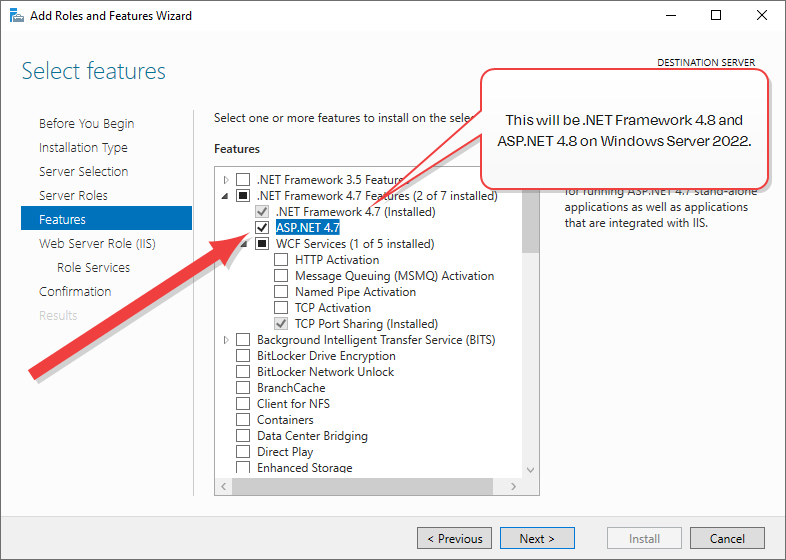This screenshot has height=560, width=786.
Task: Expand the .NET Framework 3.5 Features node
Action: 226,179
